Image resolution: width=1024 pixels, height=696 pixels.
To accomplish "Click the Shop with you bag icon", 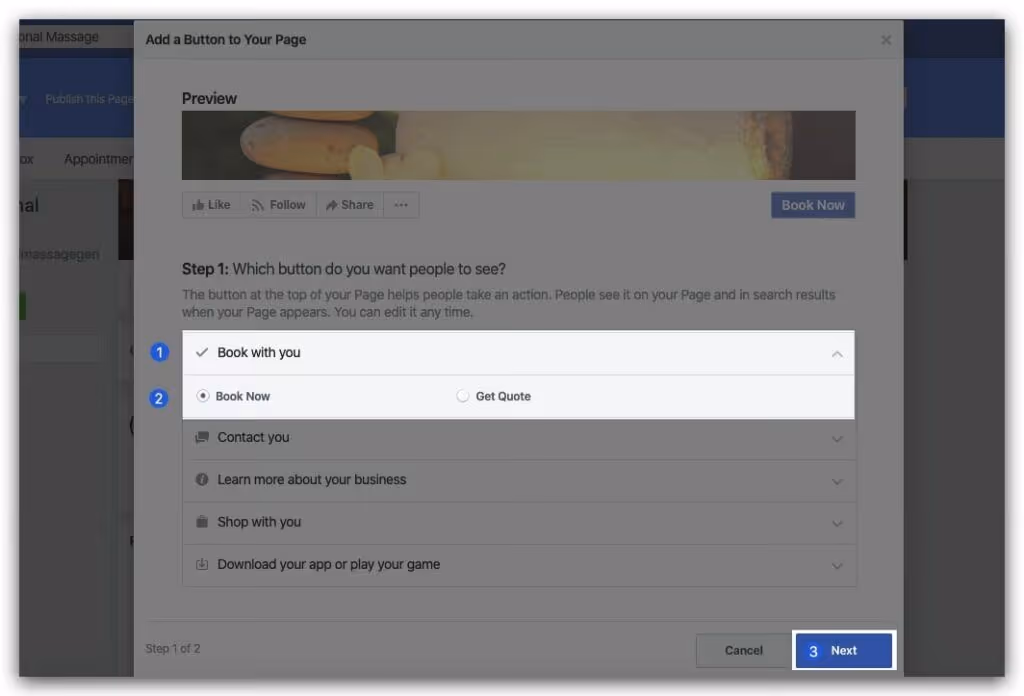I will (202, 522).
